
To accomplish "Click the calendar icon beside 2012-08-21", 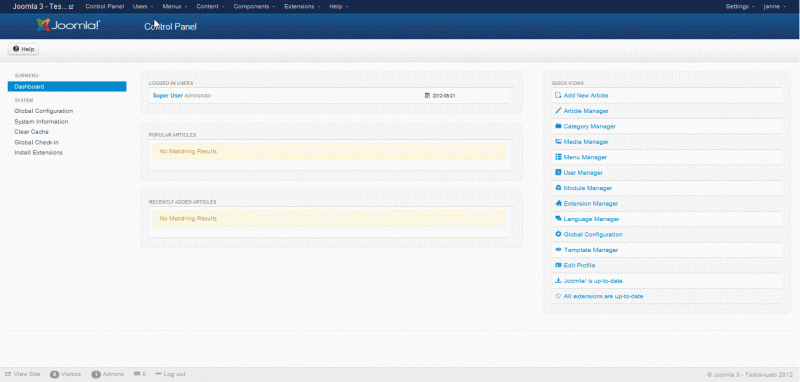I will click(428, 95).
